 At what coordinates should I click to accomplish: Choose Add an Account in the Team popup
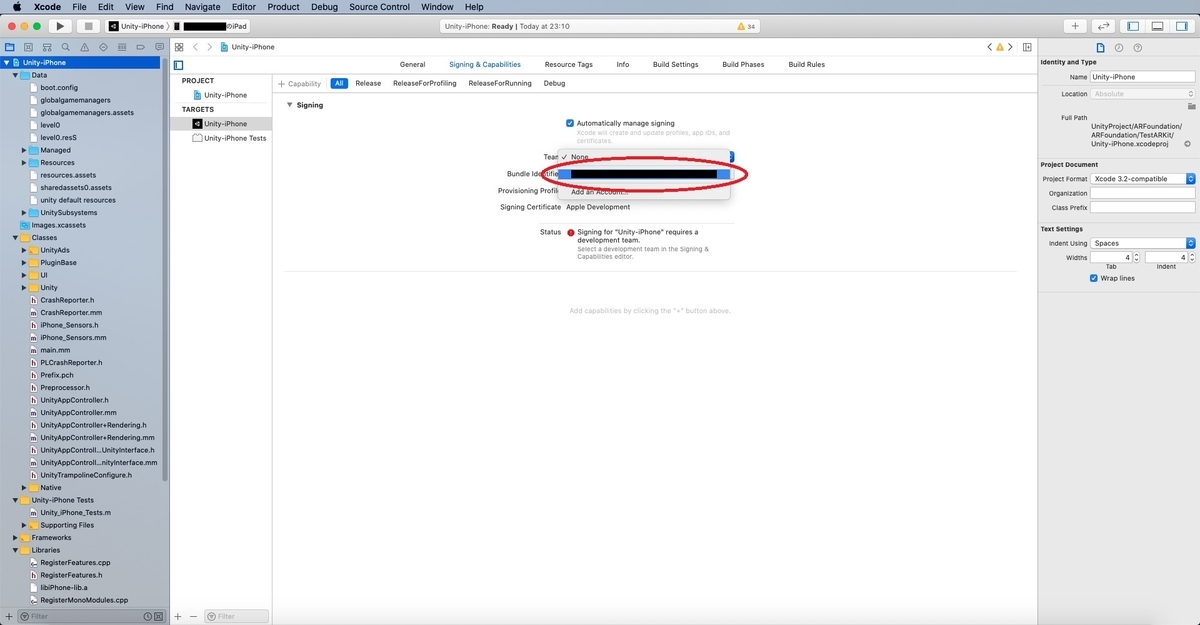click(644, 191)
